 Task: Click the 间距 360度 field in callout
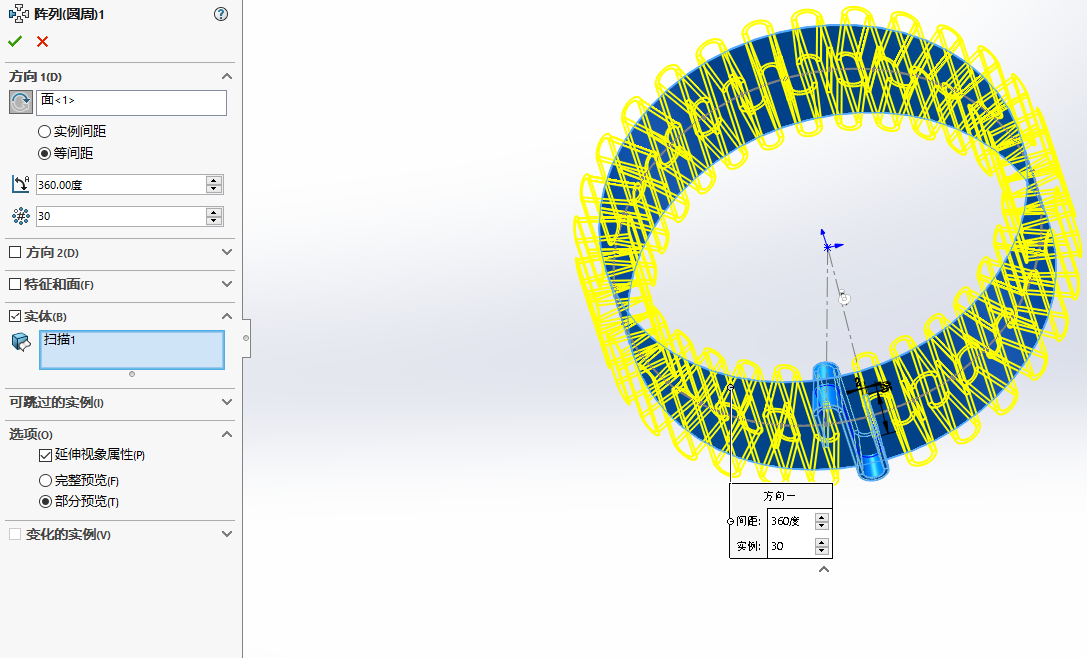click(791, 521)
